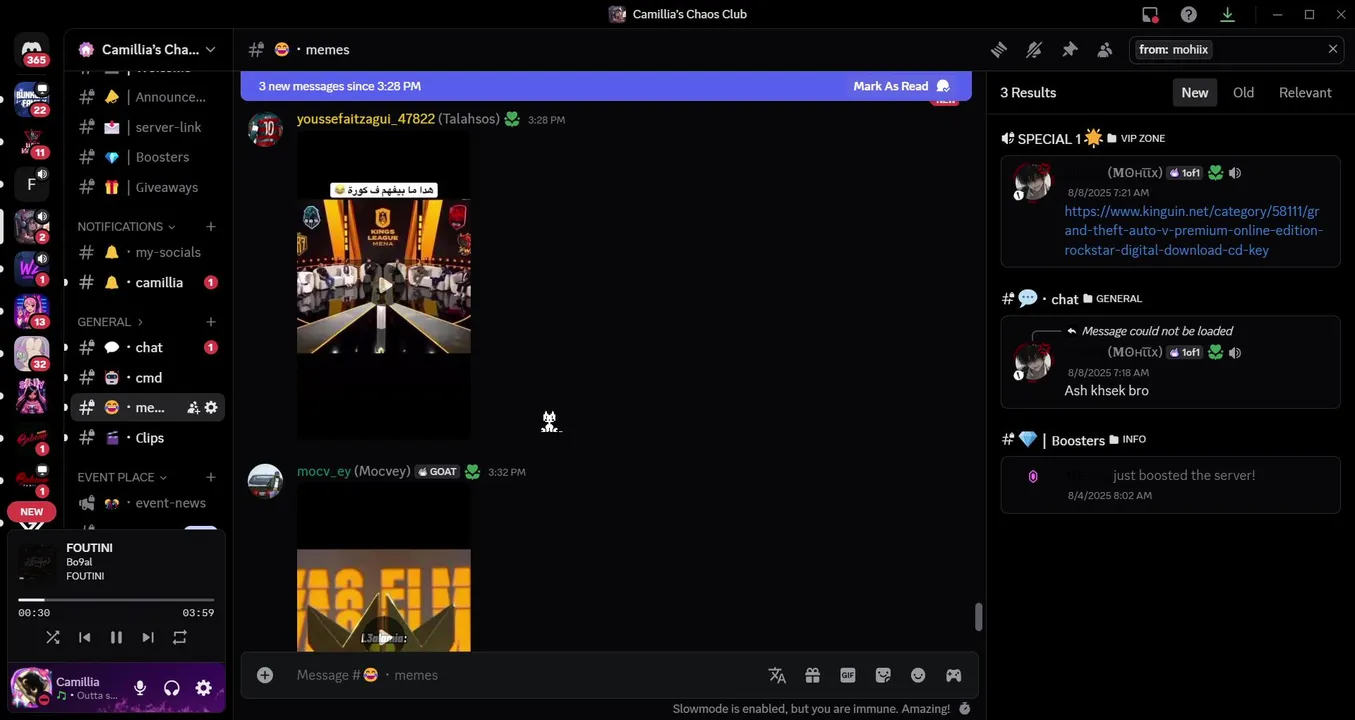Create invite icon on memes channel
The width and height of the screenshot is (1355, 720).
pos(193,407)
